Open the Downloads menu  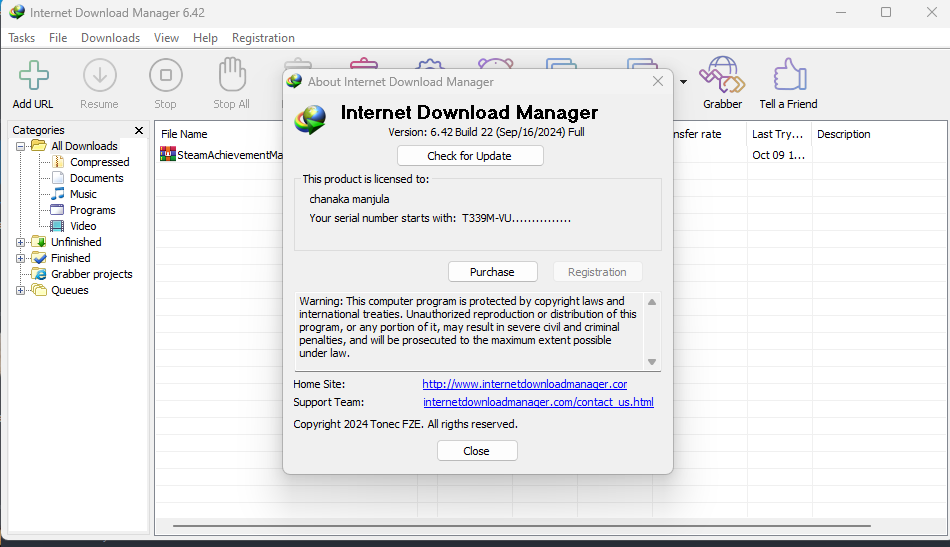[x=110, y=38]
